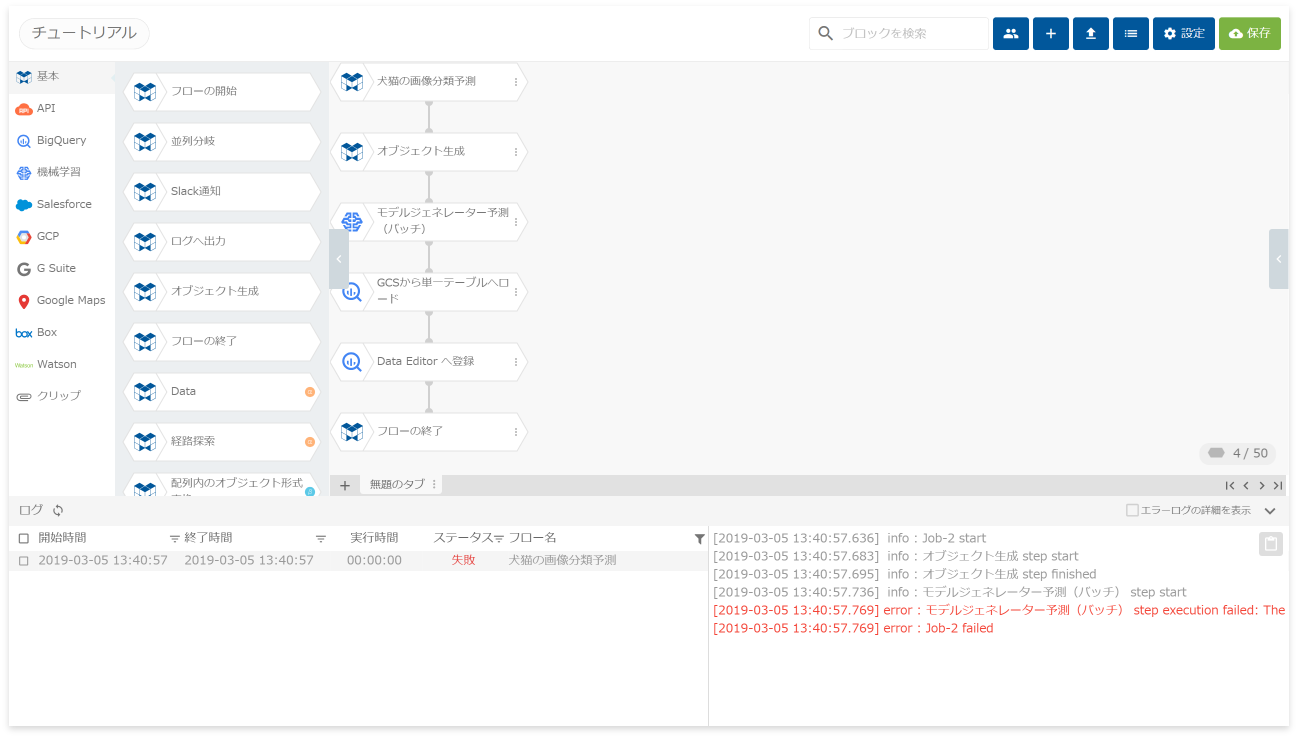This screenshot has width=1298, height=738.
Task: Open menu dots of GCSから単一テーブルへロード block
Action: tap(516, 292)
